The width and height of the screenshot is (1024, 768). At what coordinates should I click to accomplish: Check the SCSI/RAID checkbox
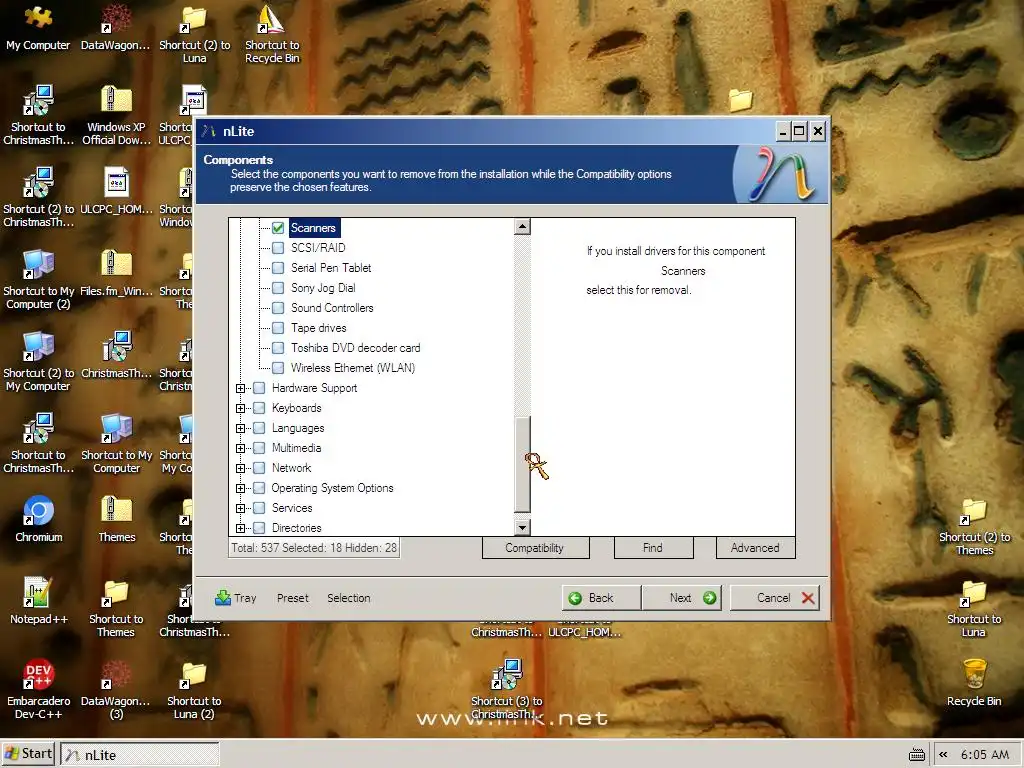pyautogui.click(x=278, y=248)
